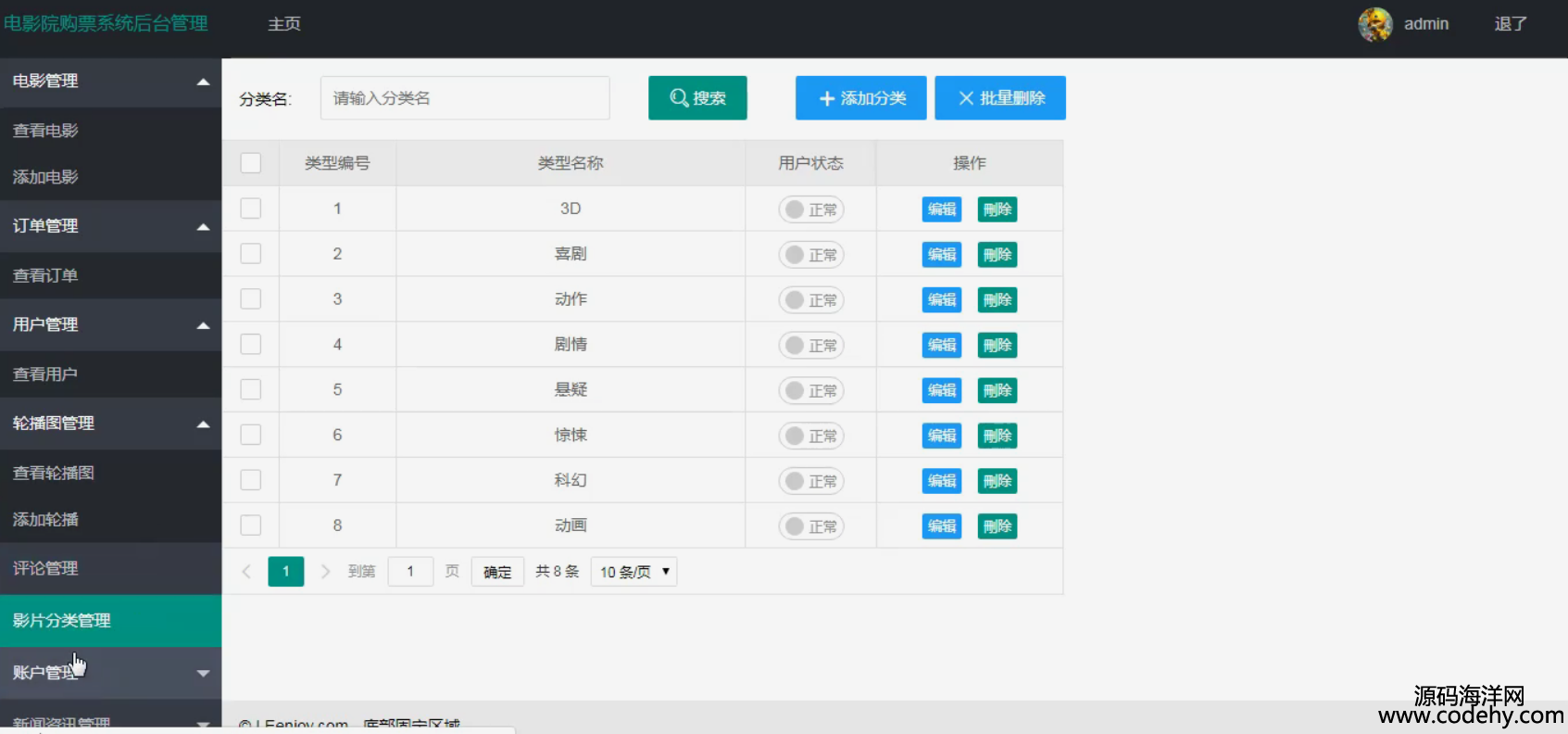Click the 确定 pagination confirm button

(x=497, y=572)
